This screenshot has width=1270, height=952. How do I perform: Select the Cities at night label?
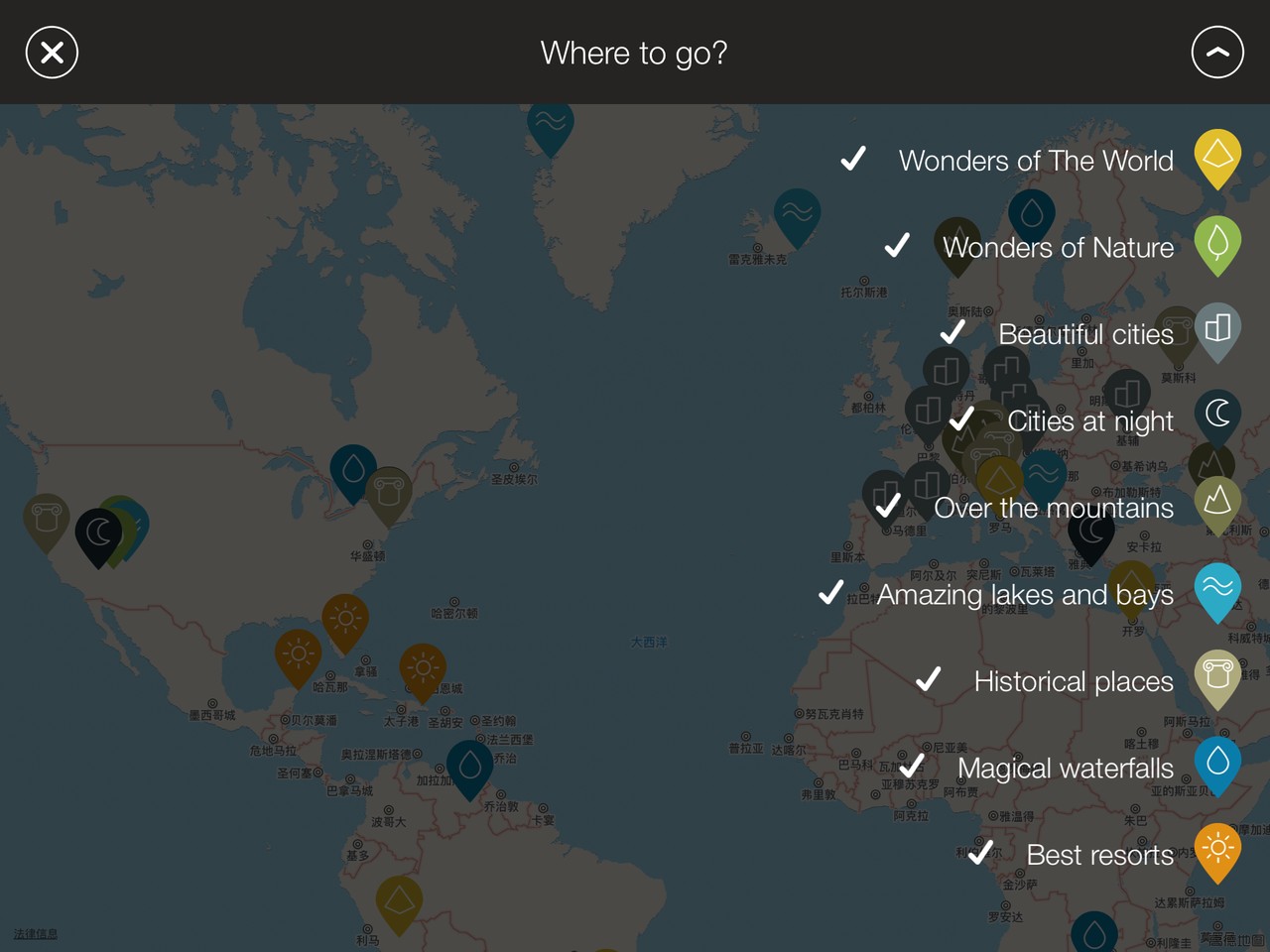click(1090, 421)
